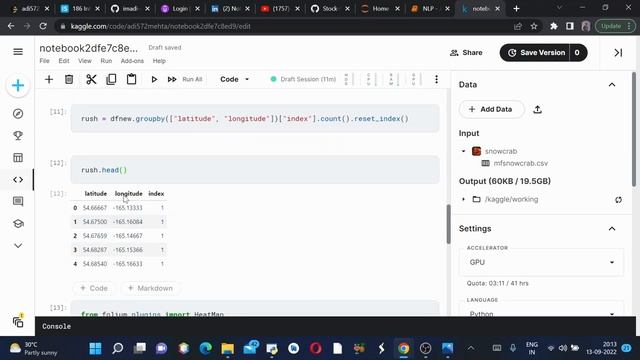
Task: Click the longitude column header
Action: [x=129, y=193]
